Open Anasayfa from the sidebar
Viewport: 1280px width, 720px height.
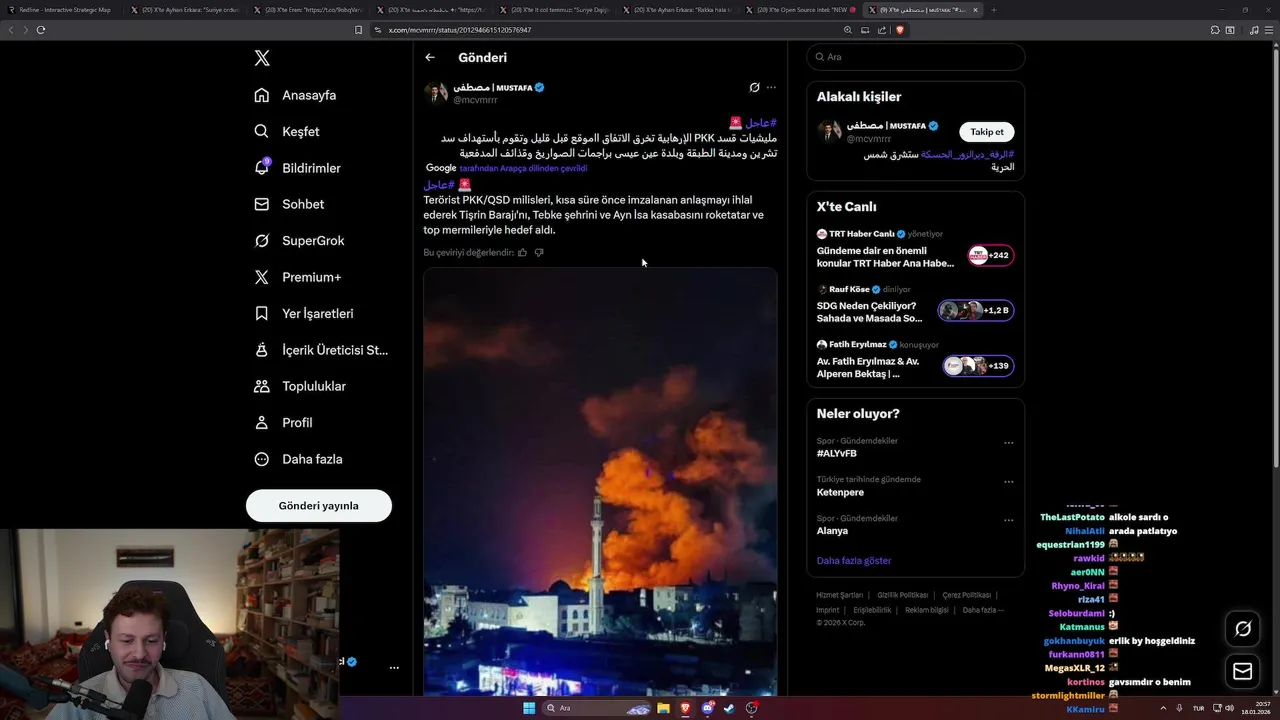pyautogui.click(x=296, y=95)
